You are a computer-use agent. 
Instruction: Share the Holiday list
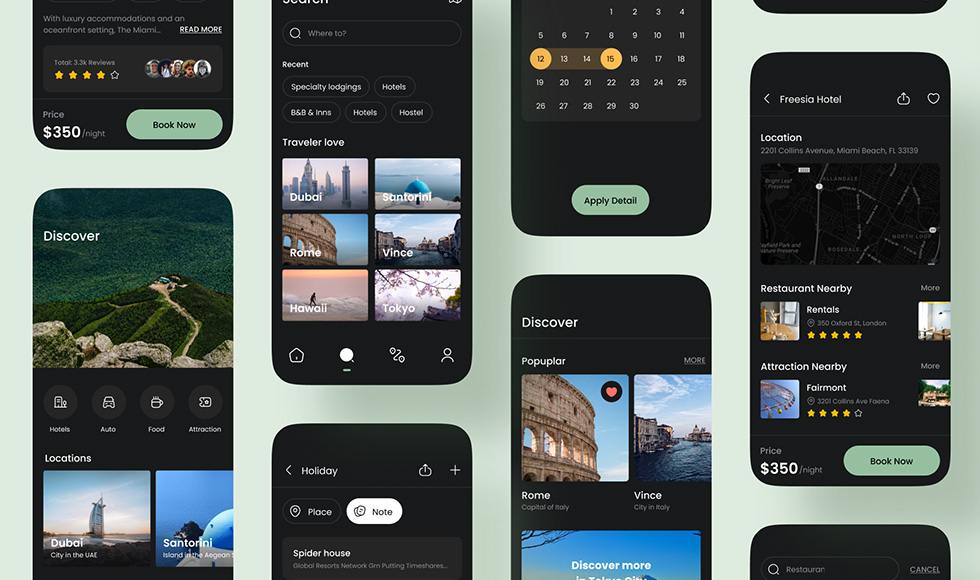[425, 470]
